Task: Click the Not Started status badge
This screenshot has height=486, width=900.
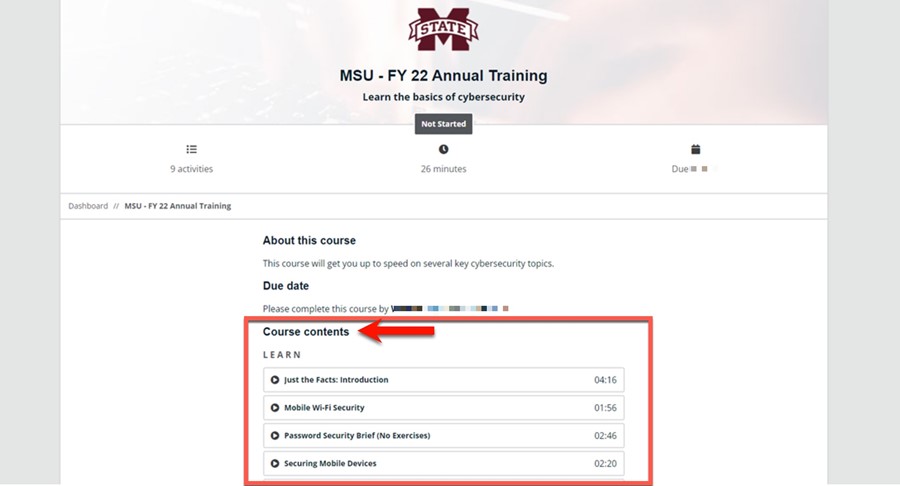Action: [x=444, y=124]
